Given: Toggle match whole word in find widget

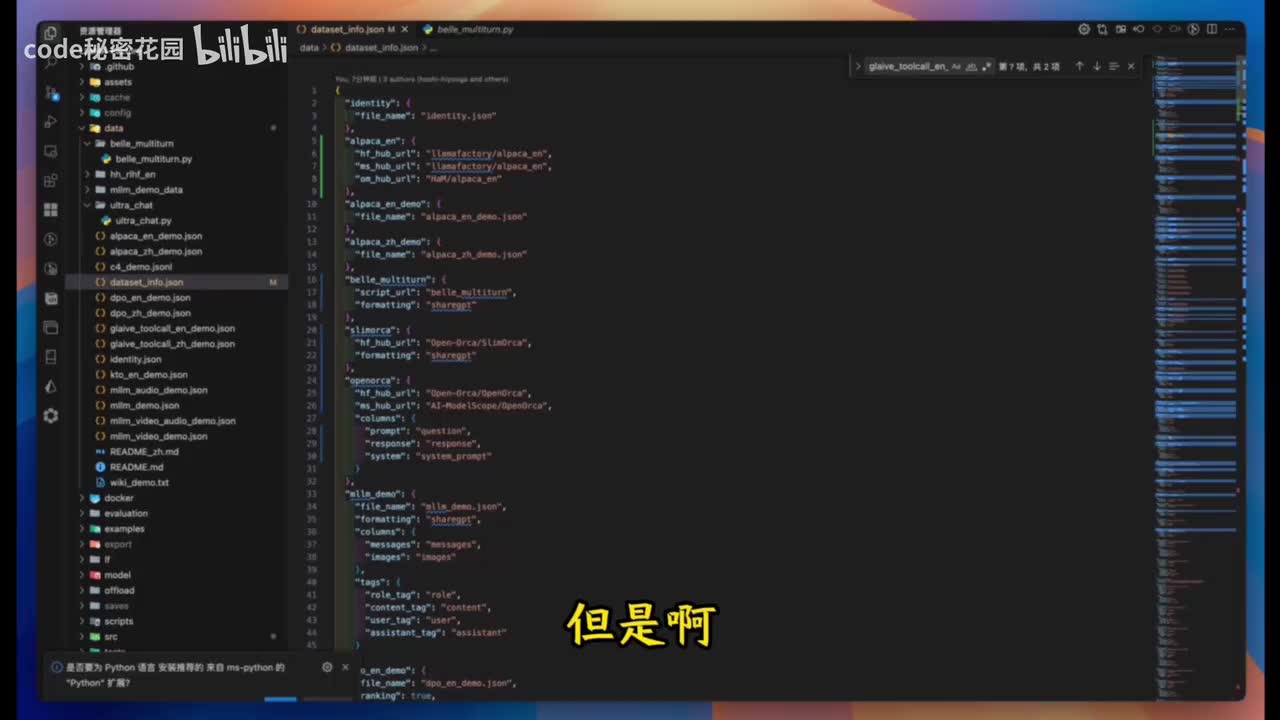Looking at the screenshot, I should coord(971,66).
